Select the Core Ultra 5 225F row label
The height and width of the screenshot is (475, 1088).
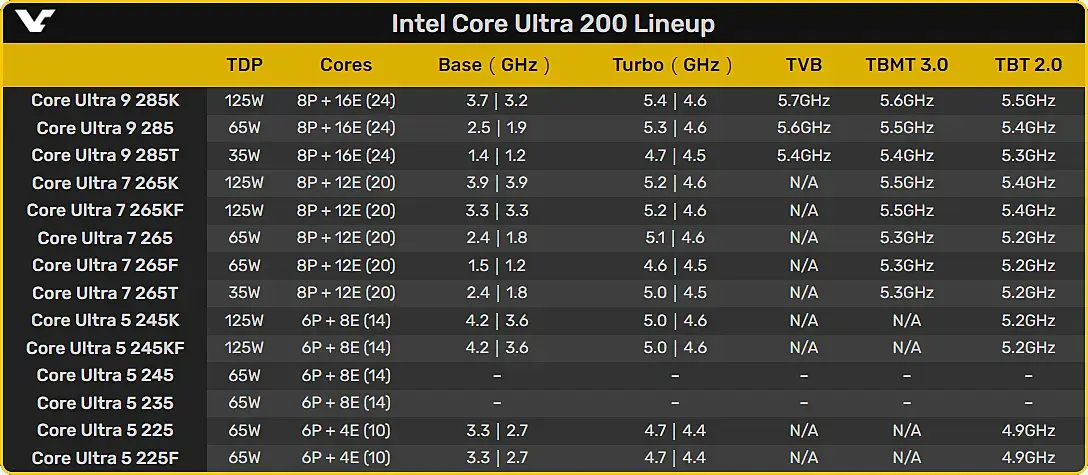(x=105, y=458)
